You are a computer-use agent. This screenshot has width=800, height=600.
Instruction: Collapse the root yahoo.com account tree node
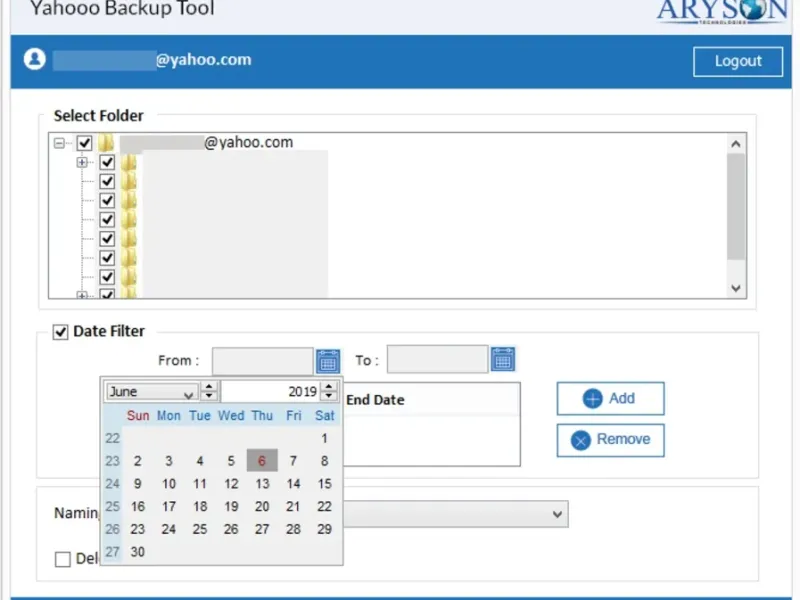59,143
